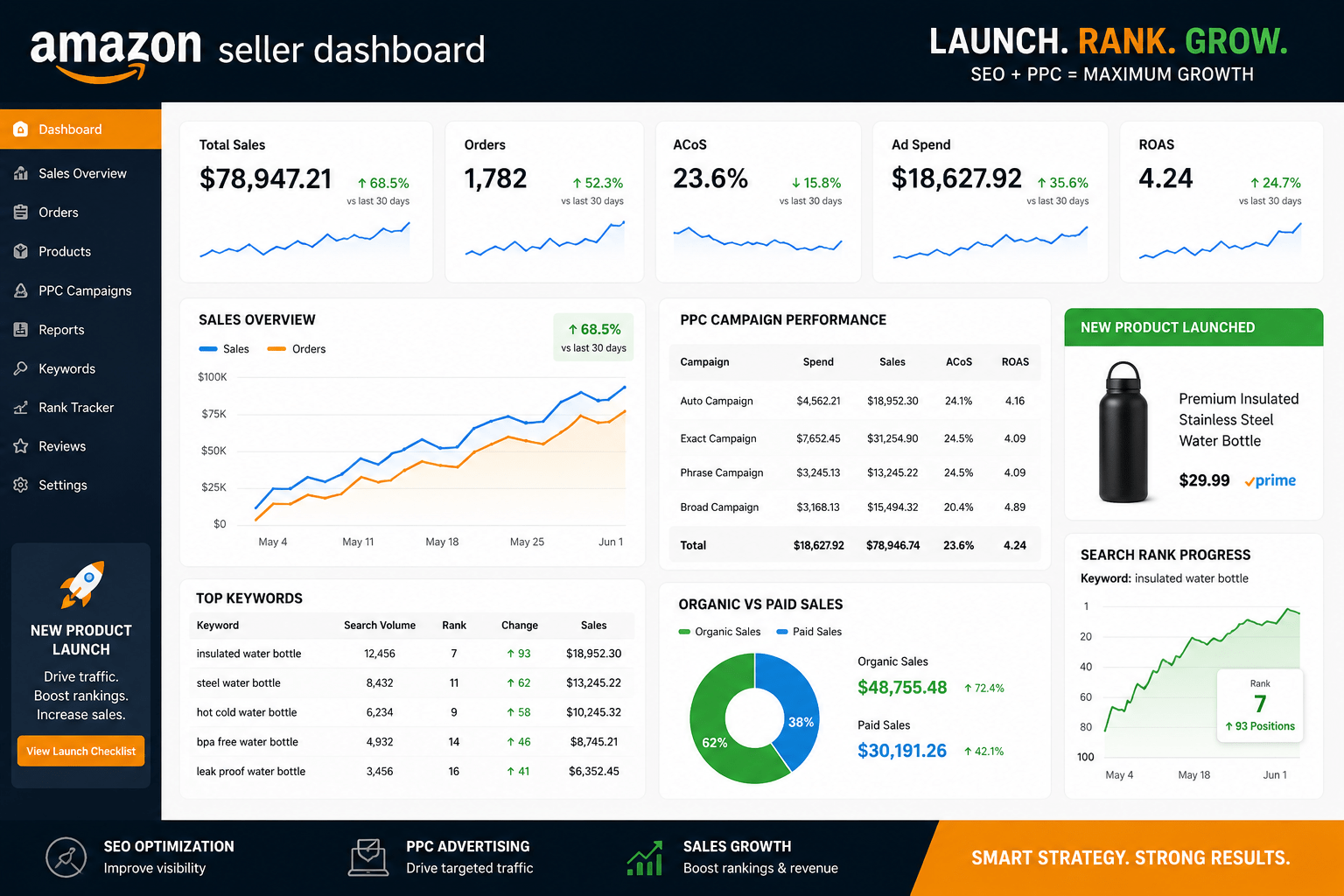Viewport: 1344px width, 896px height.
Task: Click the Sales Growth rising bars icon
Action: [645, 858]
